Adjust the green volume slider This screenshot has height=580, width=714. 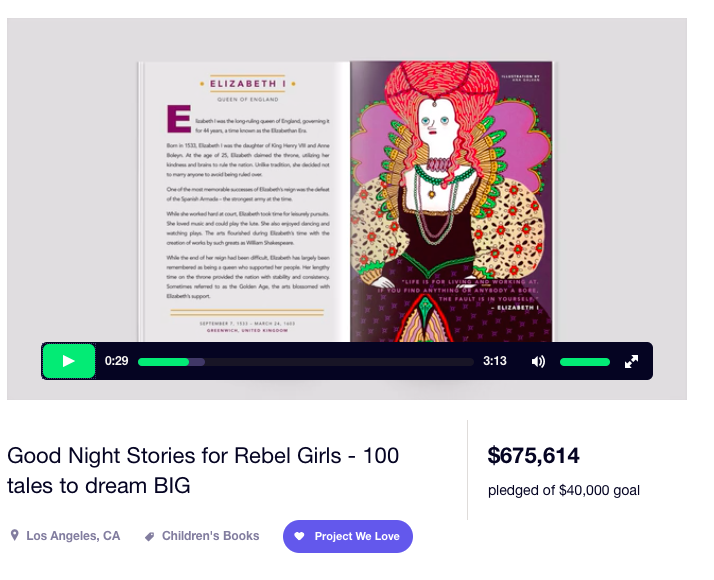tap(585, 362)
